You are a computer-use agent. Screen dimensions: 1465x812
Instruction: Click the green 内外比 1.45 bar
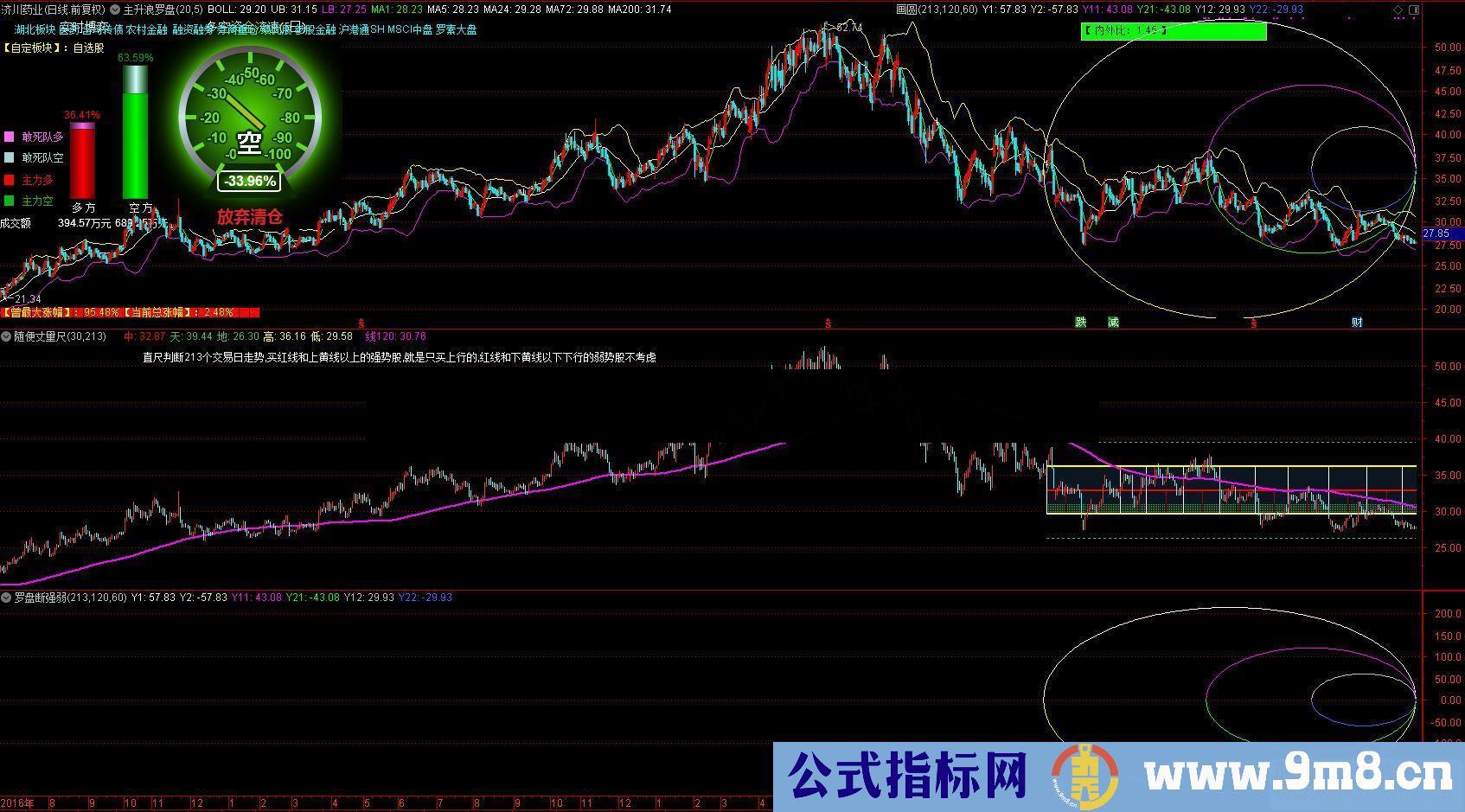click(1174, 31)
